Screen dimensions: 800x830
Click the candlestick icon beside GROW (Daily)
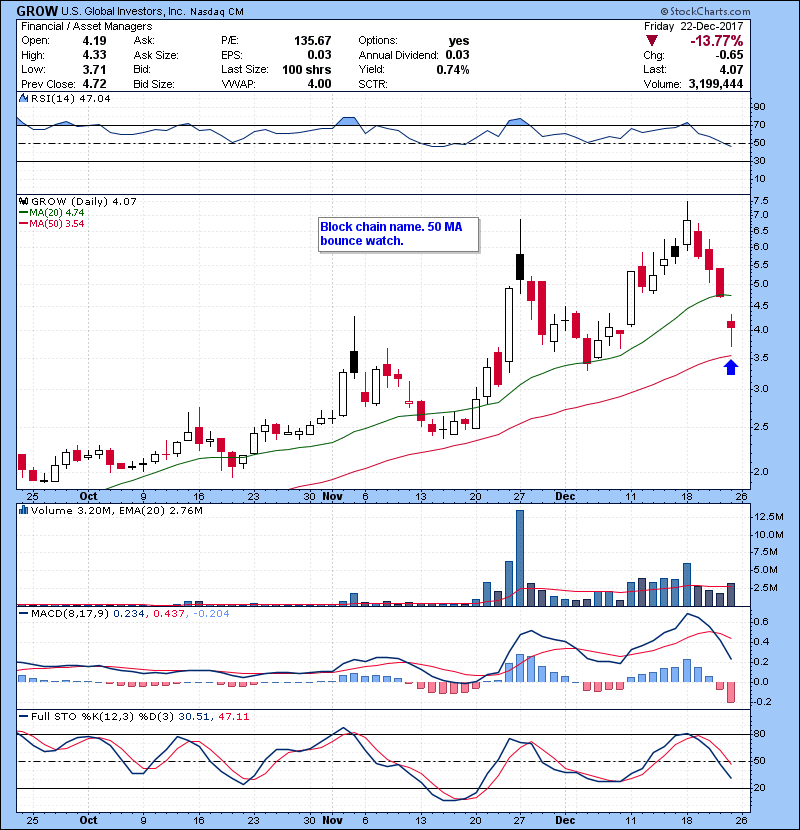[x=23, y=201]
